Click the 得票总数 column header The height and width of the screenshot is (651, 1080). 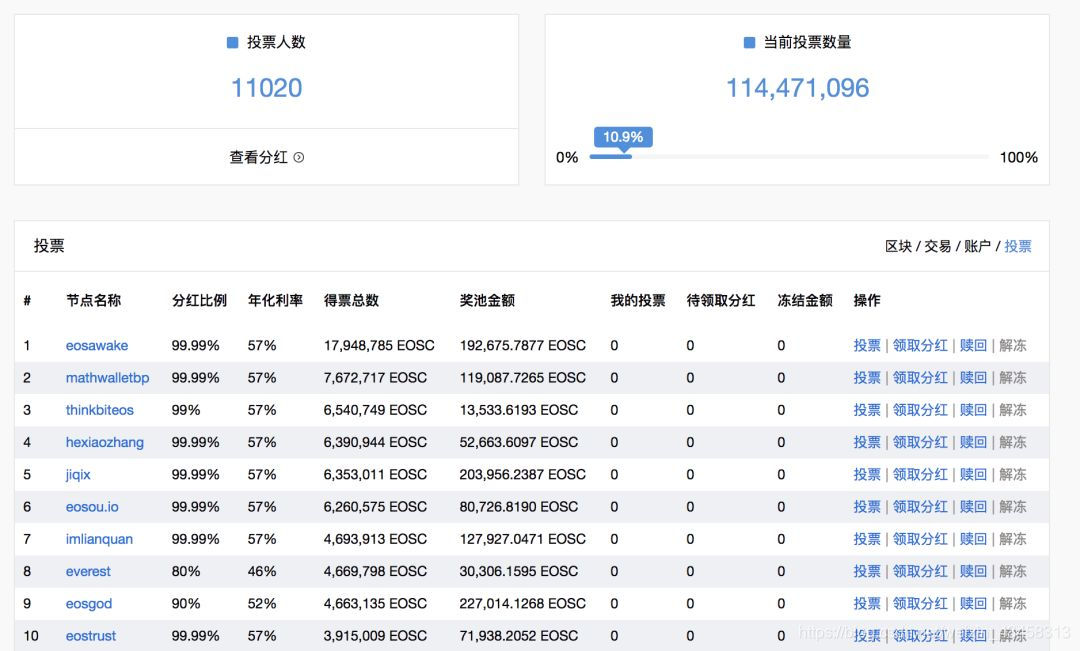coord(351,300)
